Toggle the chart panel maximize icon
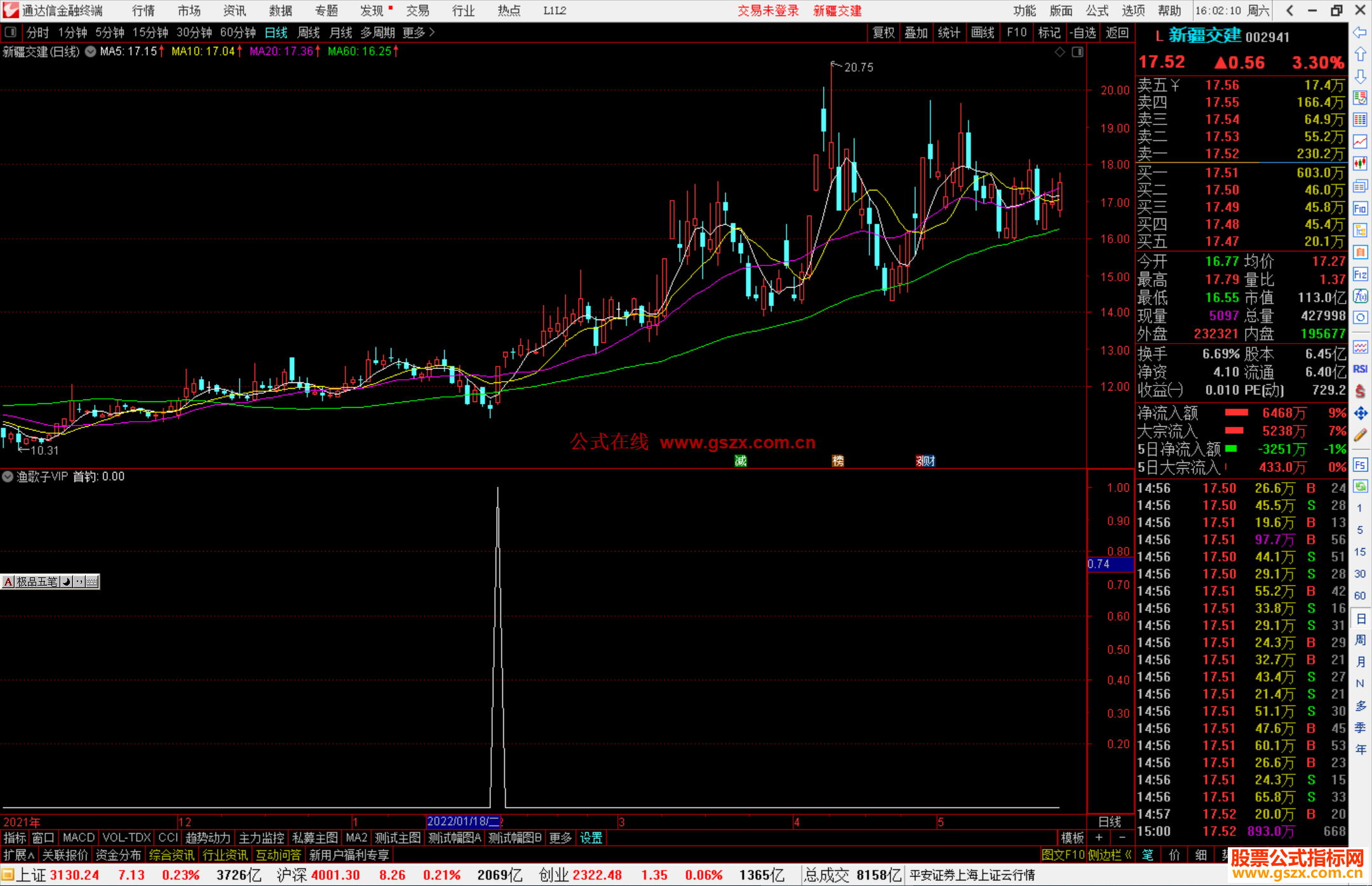1372x886 pixels. tap(1077, 52)
